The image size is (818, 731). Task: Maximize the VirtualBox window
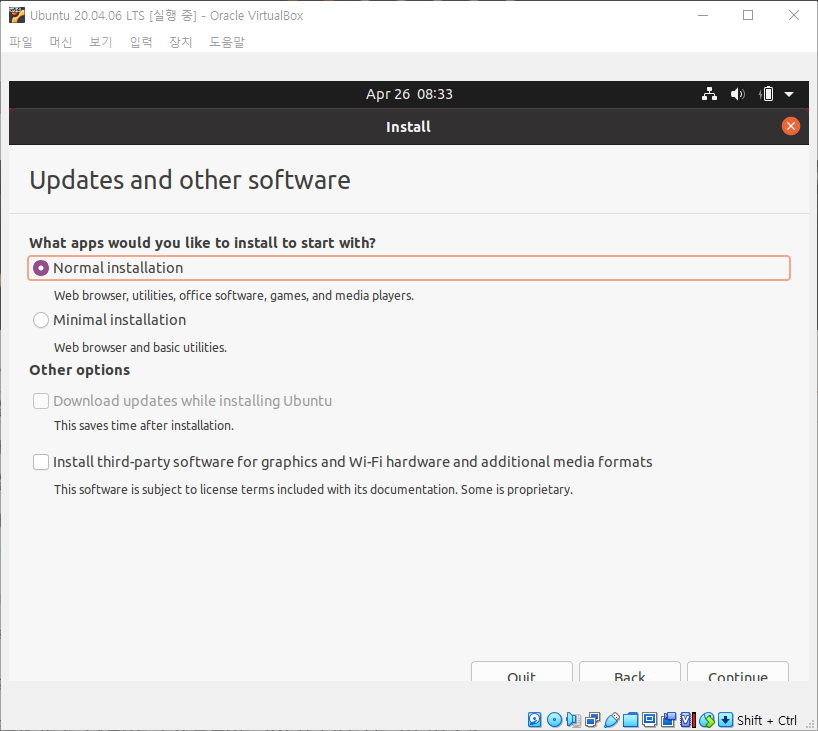pyautogui.click(x=748, y=16)
